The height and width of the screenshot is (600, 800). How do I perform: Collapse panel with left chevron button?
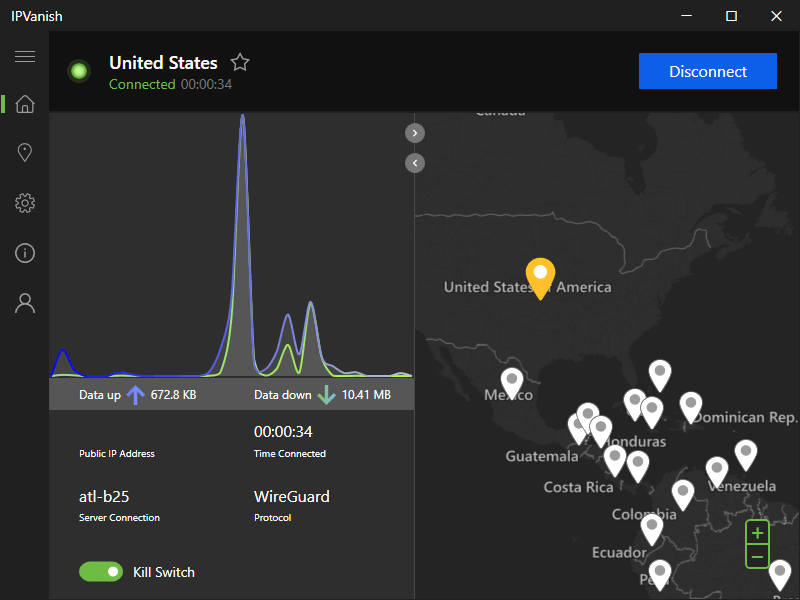coord(415,163)
